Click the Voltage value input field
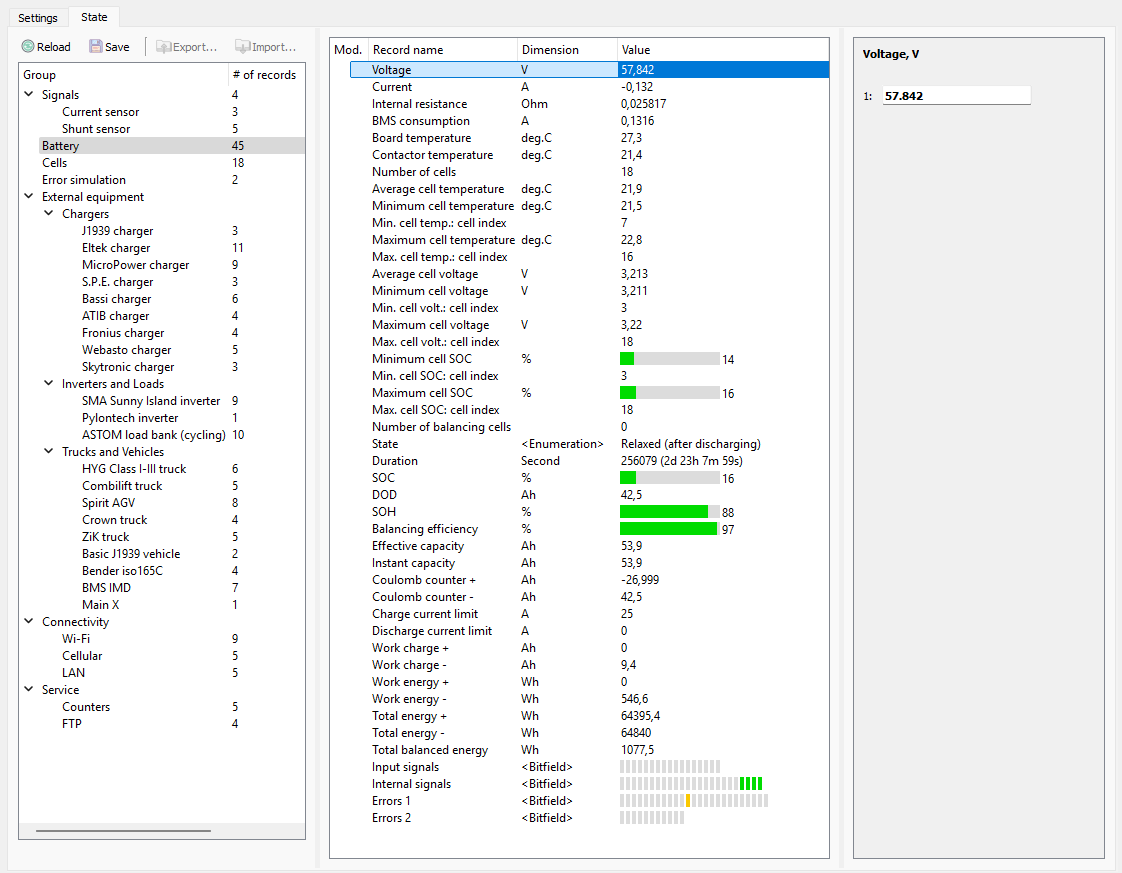 click(x=957, y=96)
